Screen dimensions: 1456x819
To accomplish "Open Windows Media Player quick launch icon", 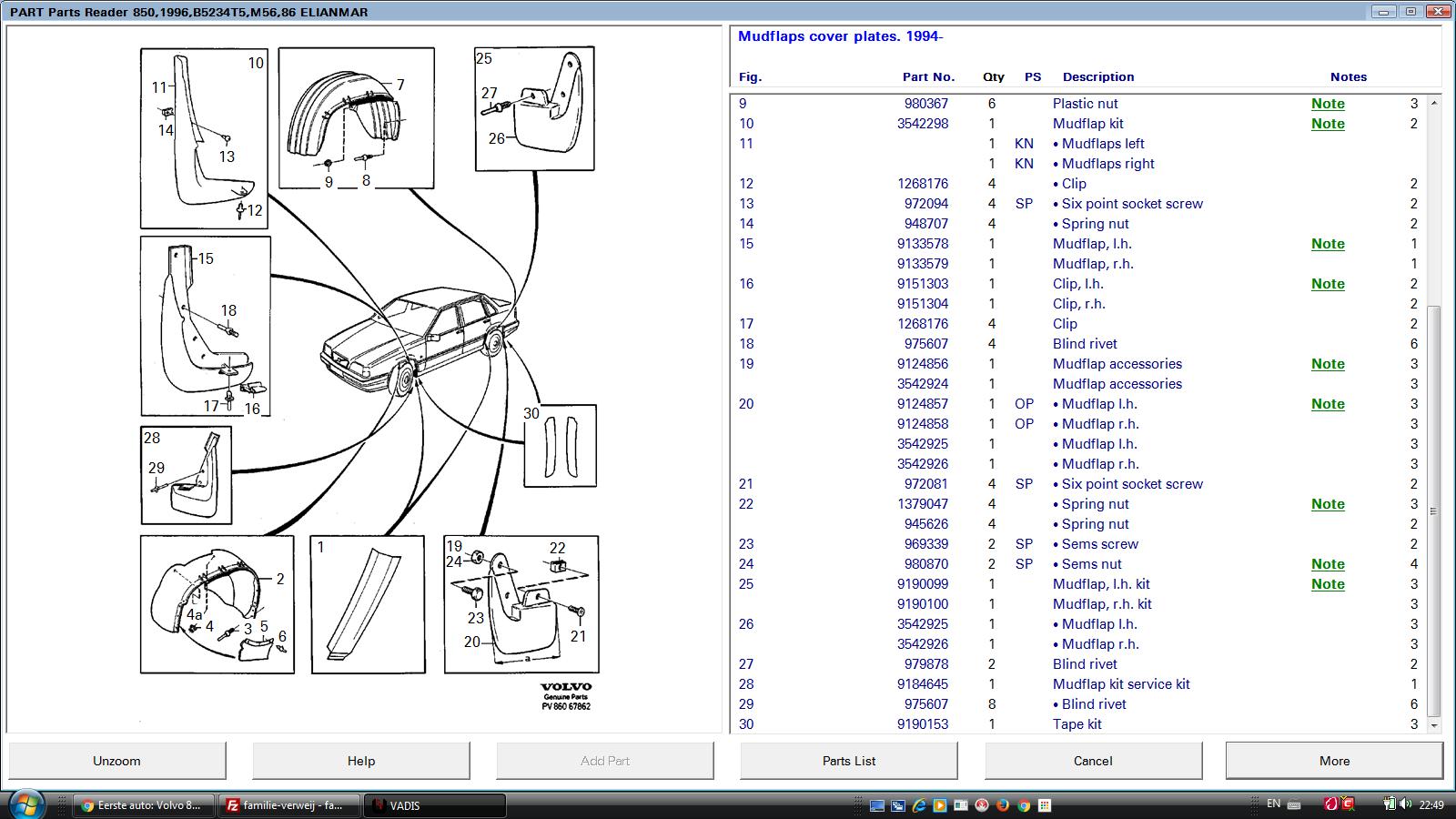I will click(940, 805).
